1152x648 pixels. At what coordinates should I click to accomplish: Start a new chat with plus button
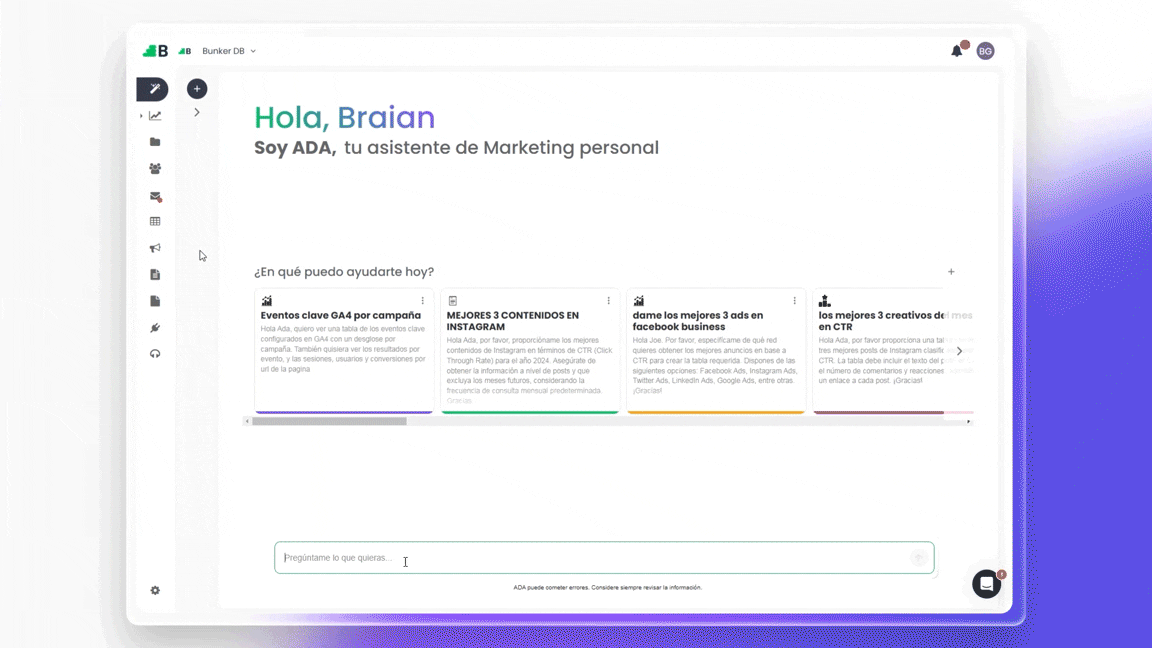(197, 89)
